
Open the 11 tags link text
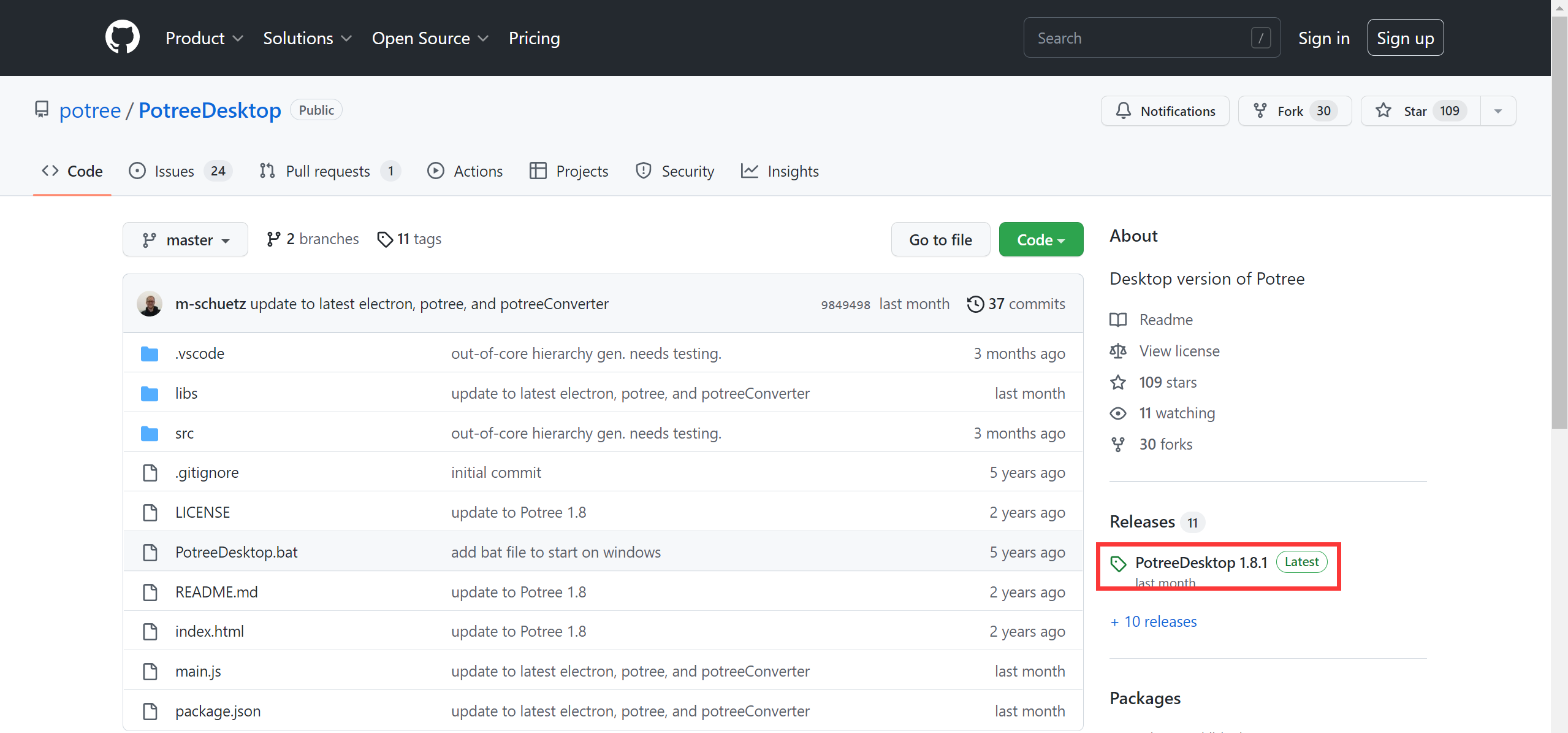click(x=419, y=239)
